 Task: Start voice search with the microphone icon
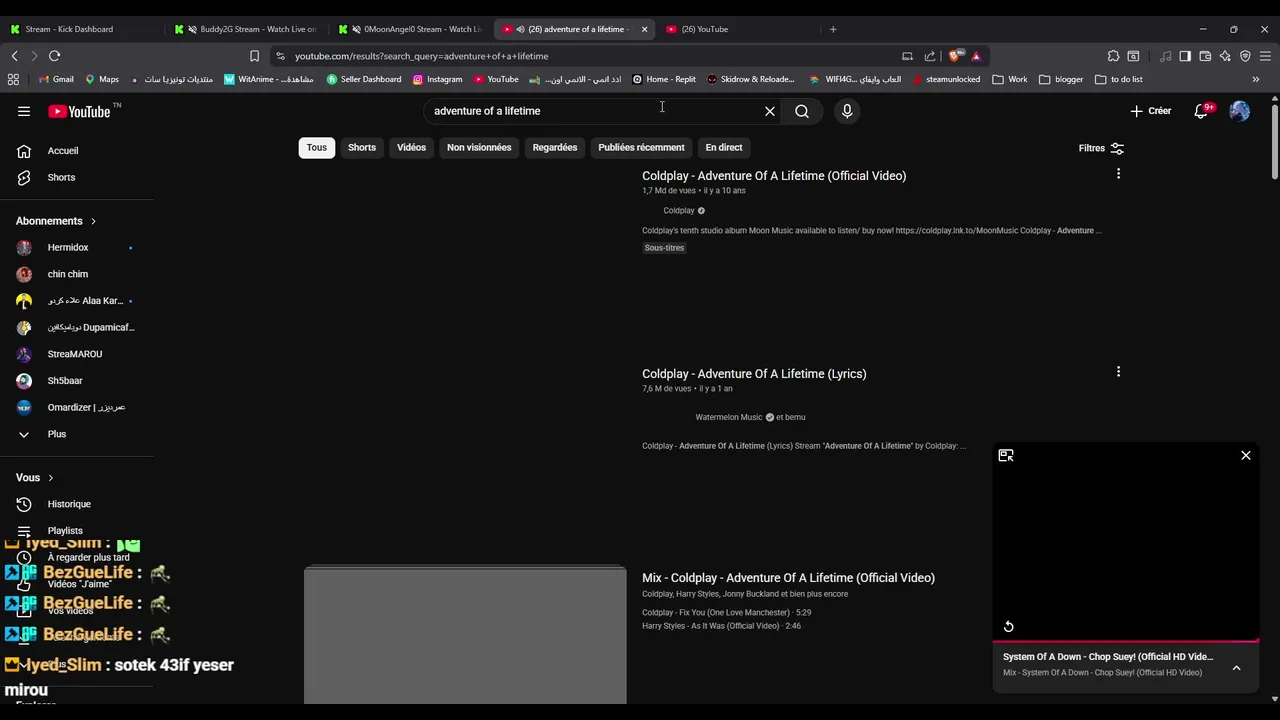click(847, 111)
